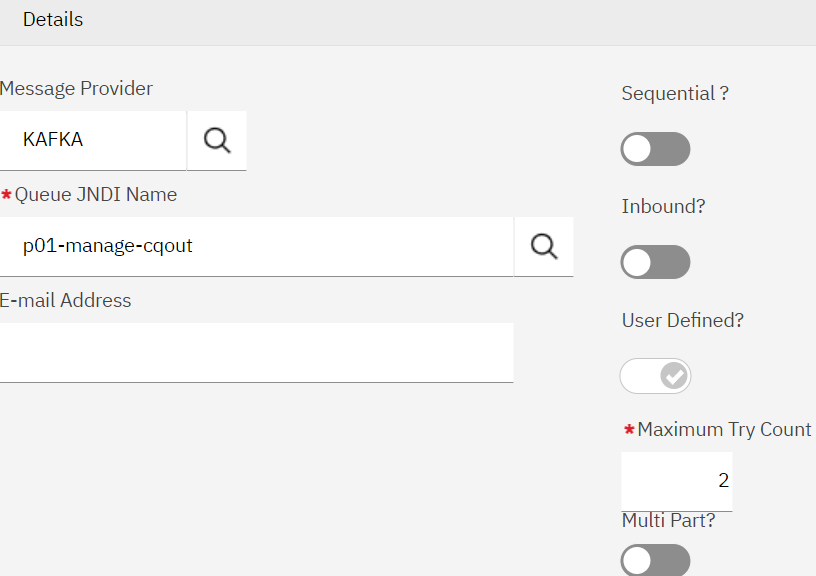Click the Message Provider label

point(77,88)
